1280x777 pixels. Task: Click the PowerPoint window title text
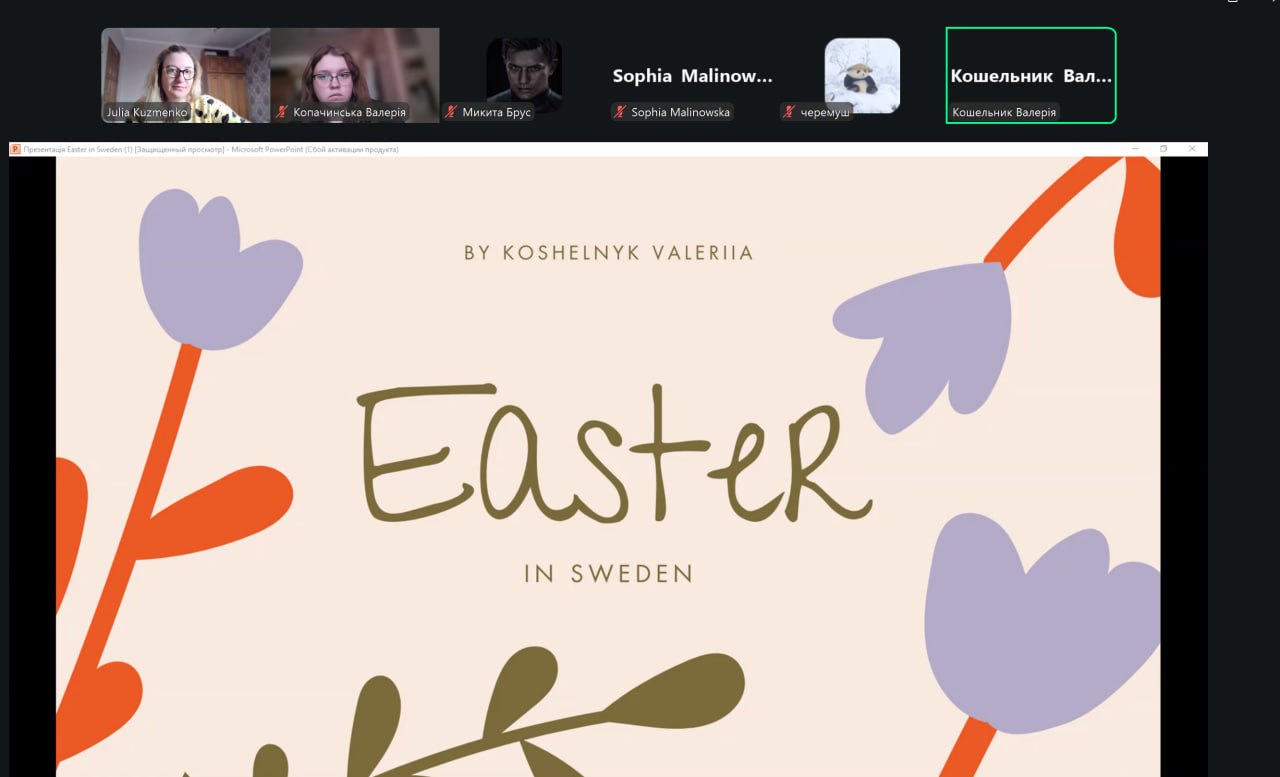(211, 149)
